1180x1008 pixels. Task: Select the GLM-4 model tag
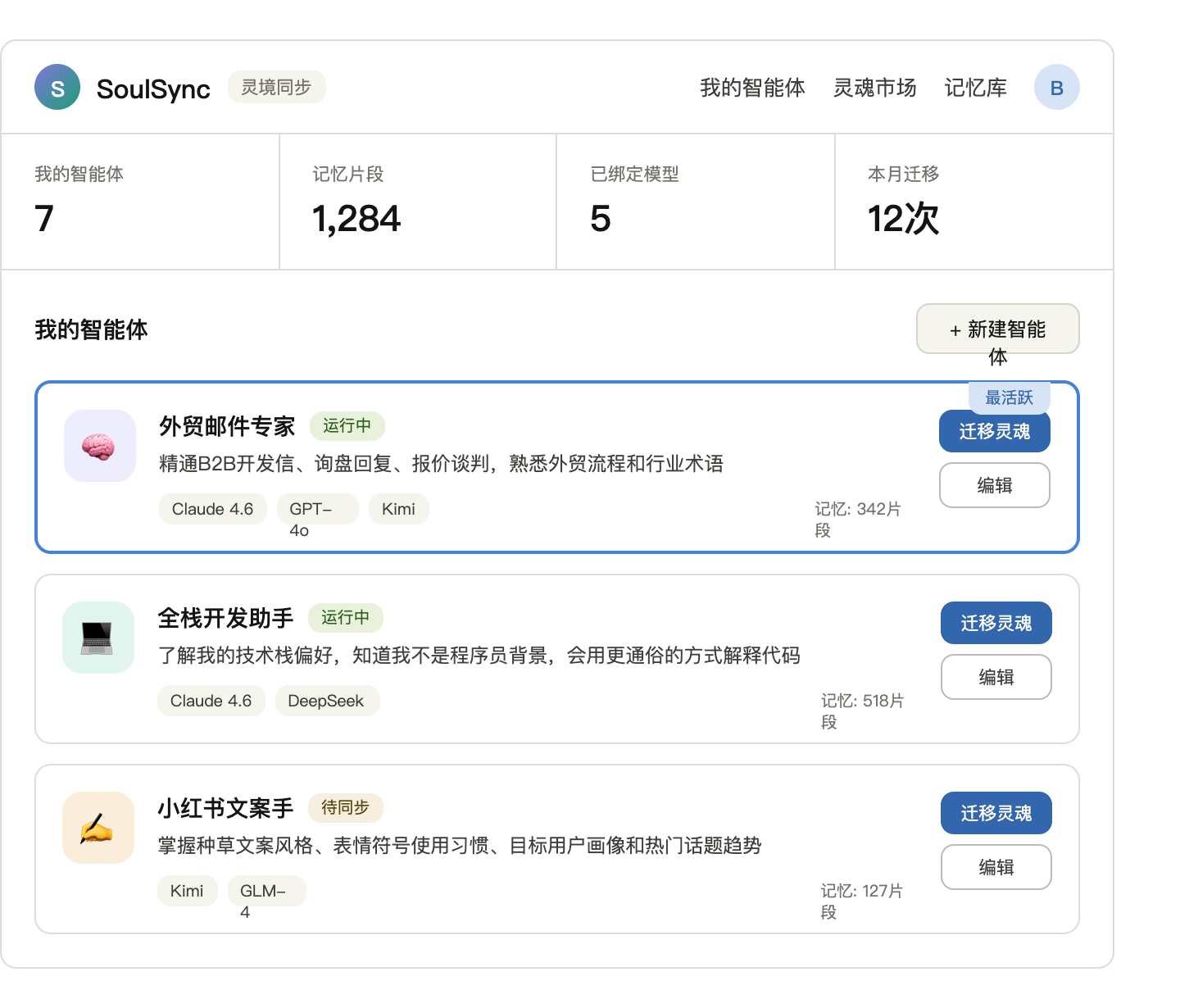266,892
